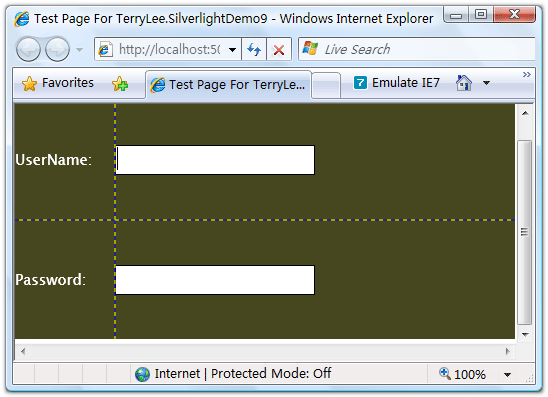The height and width of the screenshot is (397, 548).
Task: Show more toolbar commands chevron
Action: point(527,74)
